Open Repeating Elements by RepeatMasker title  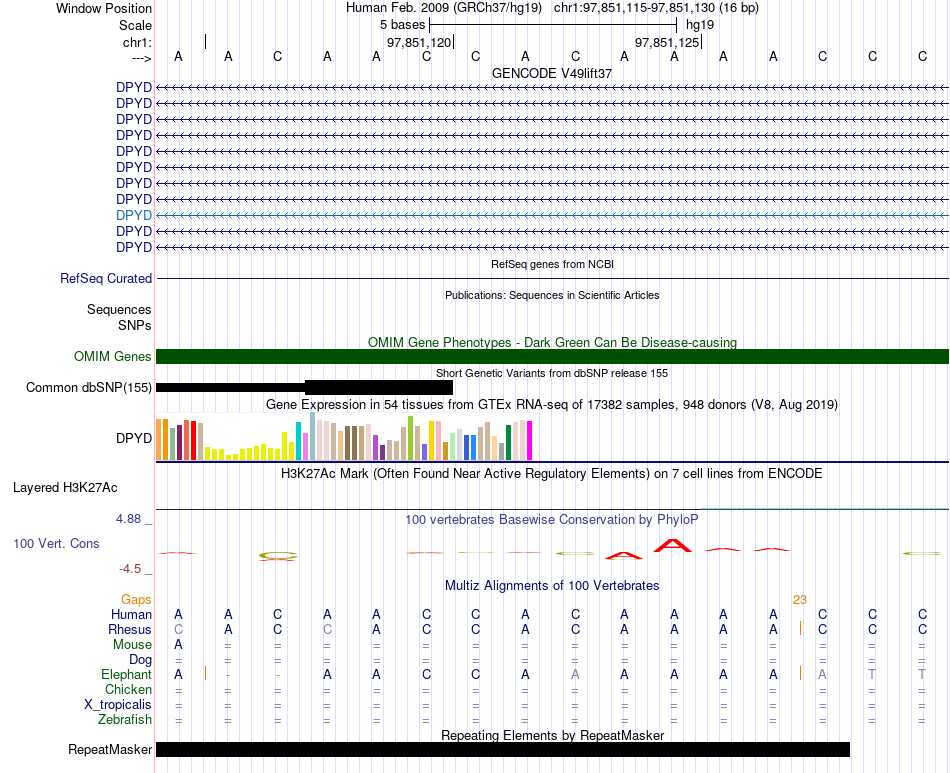(x=552, y=735)
